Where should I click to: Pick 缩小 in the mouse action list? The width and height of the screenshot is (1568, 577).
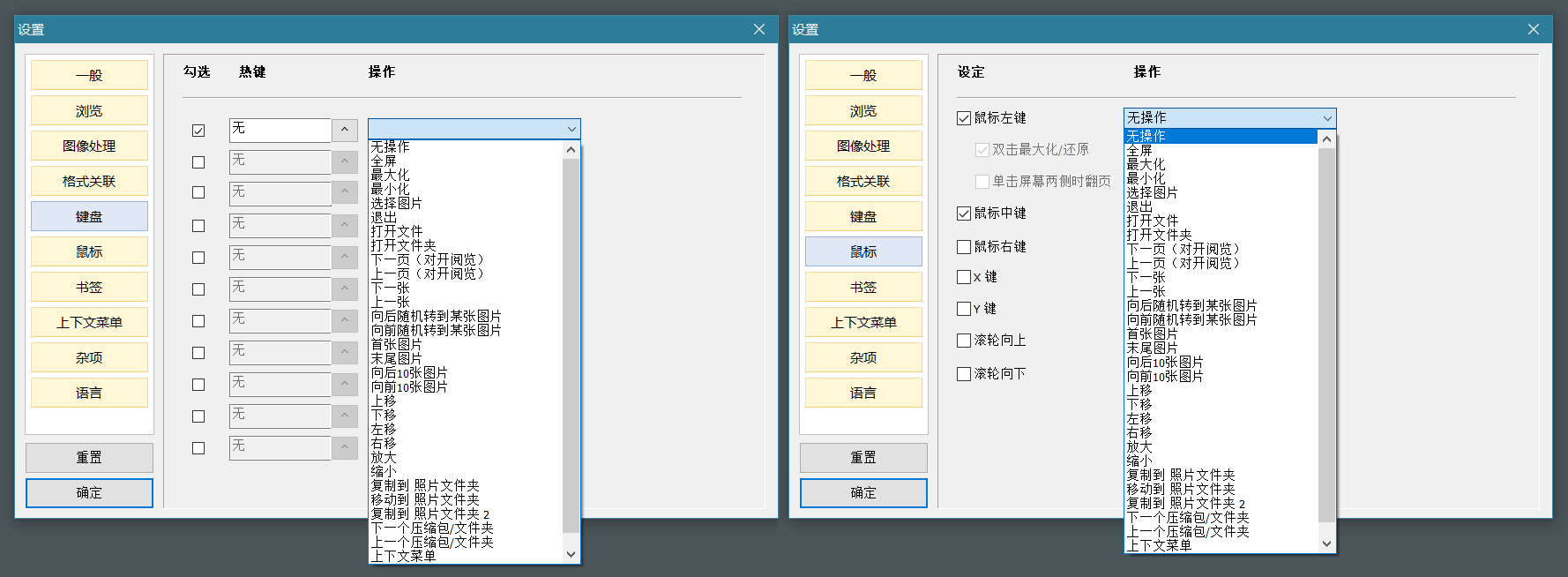pos(1221,461)
